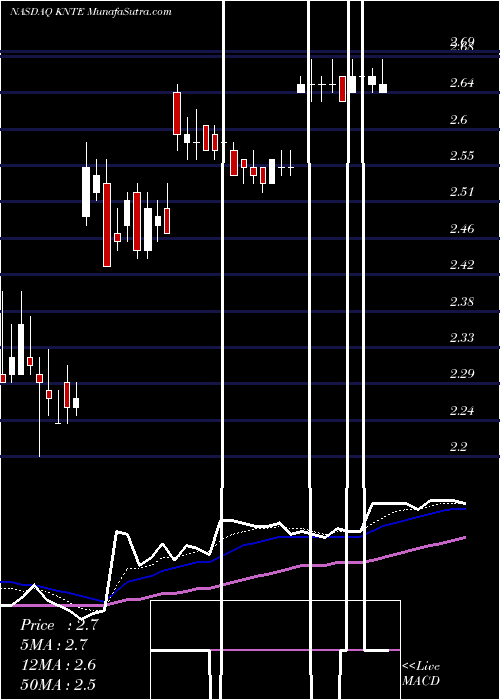The height and width of the screenshot is (700, 500).
Task: Click the NASDAQ KNTE MunafaSutra.com title text
Action: coord(90,12)
